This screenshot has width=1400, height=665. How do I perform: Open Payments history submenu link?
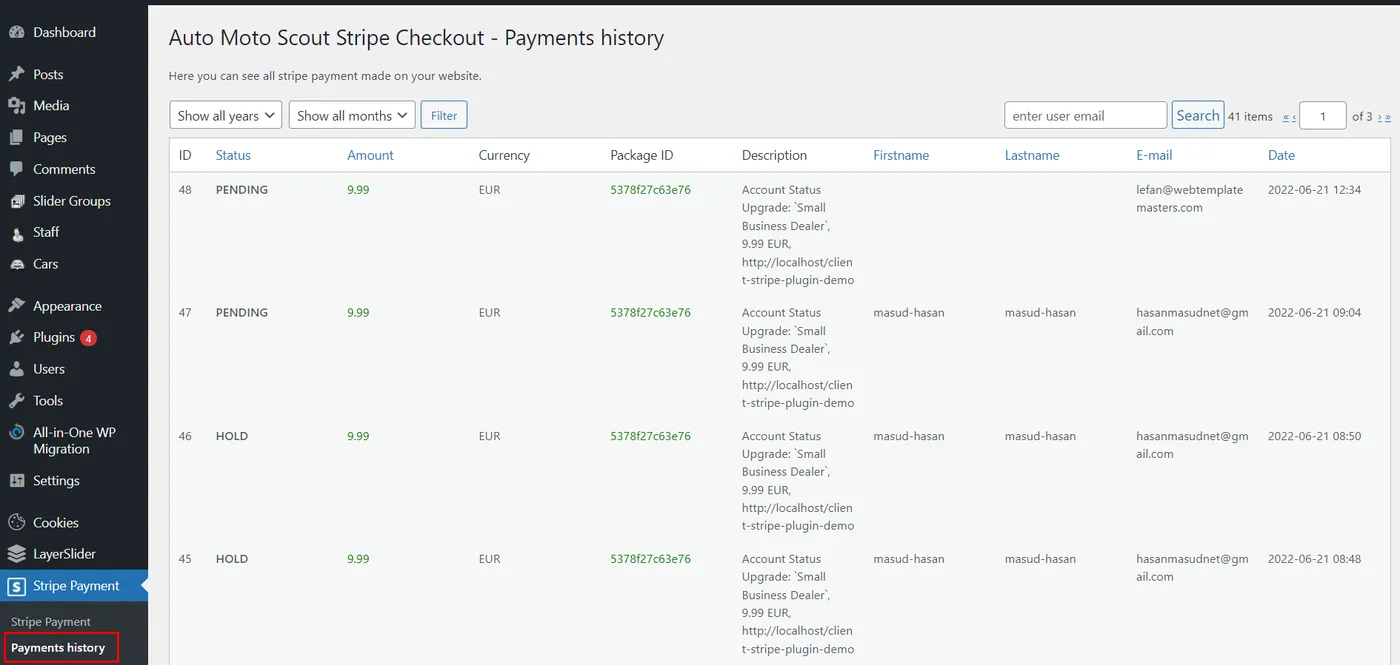tap(58, 648)
